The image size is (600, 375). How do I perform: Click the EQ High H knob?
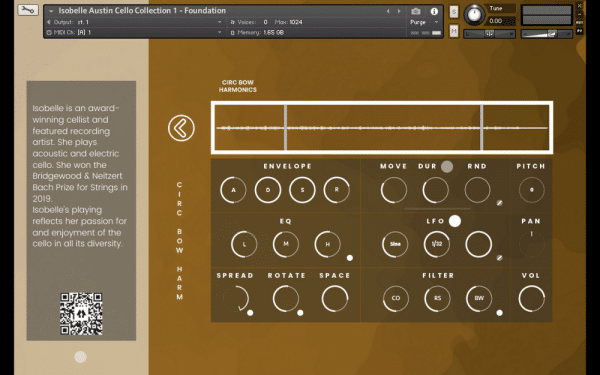(328, 244)
